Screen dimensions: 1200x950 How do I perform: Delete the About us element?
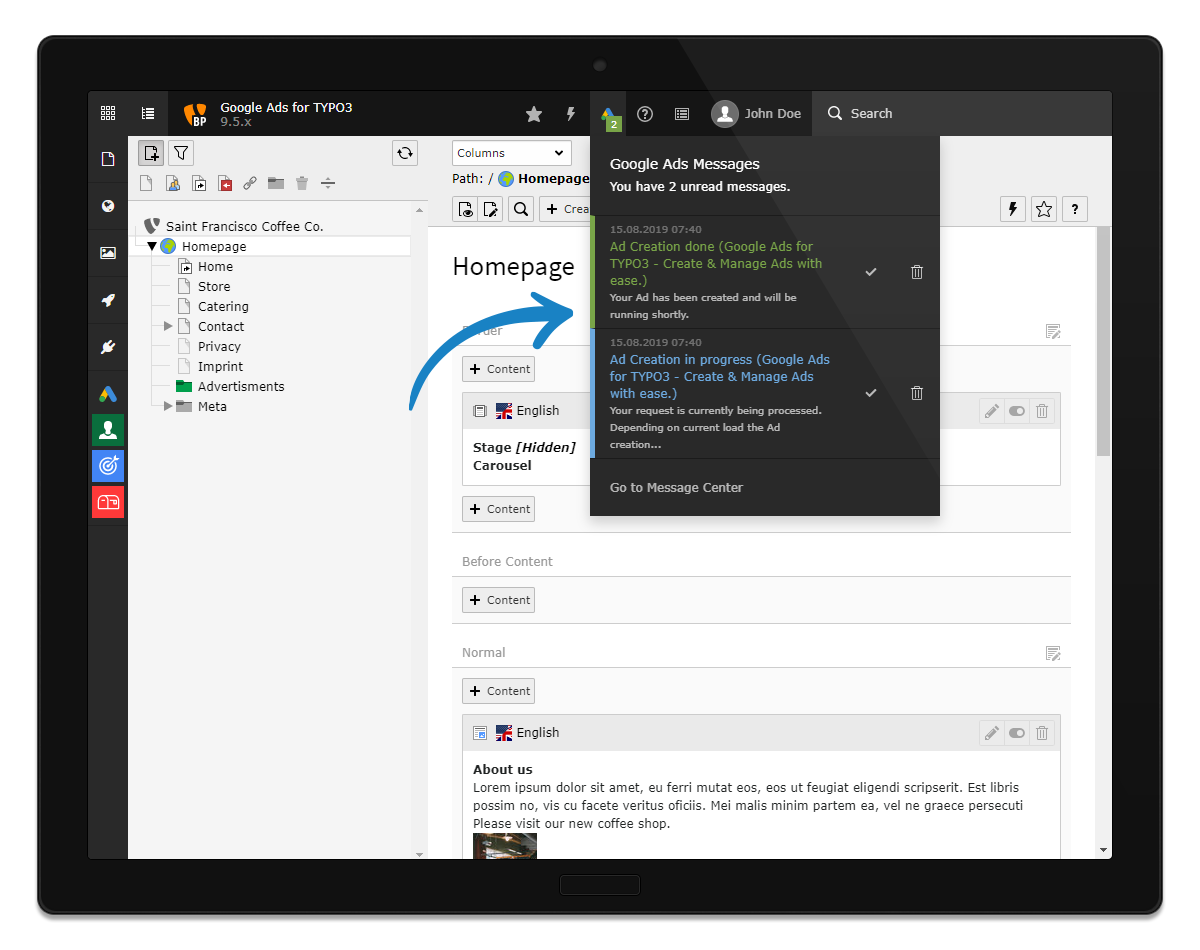click(1042, 733)
